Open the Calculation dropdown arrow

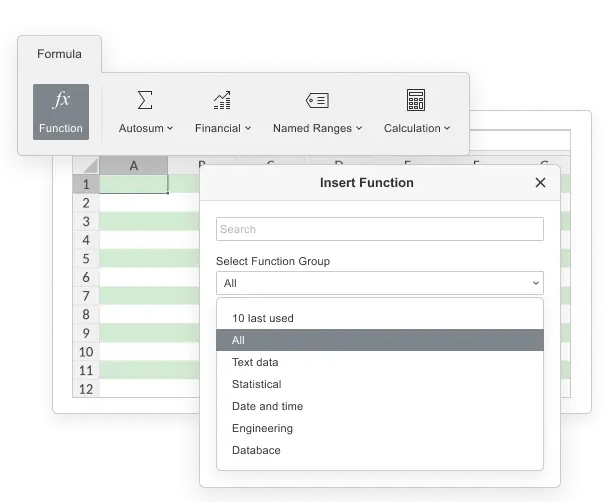[x=447, y=128]
